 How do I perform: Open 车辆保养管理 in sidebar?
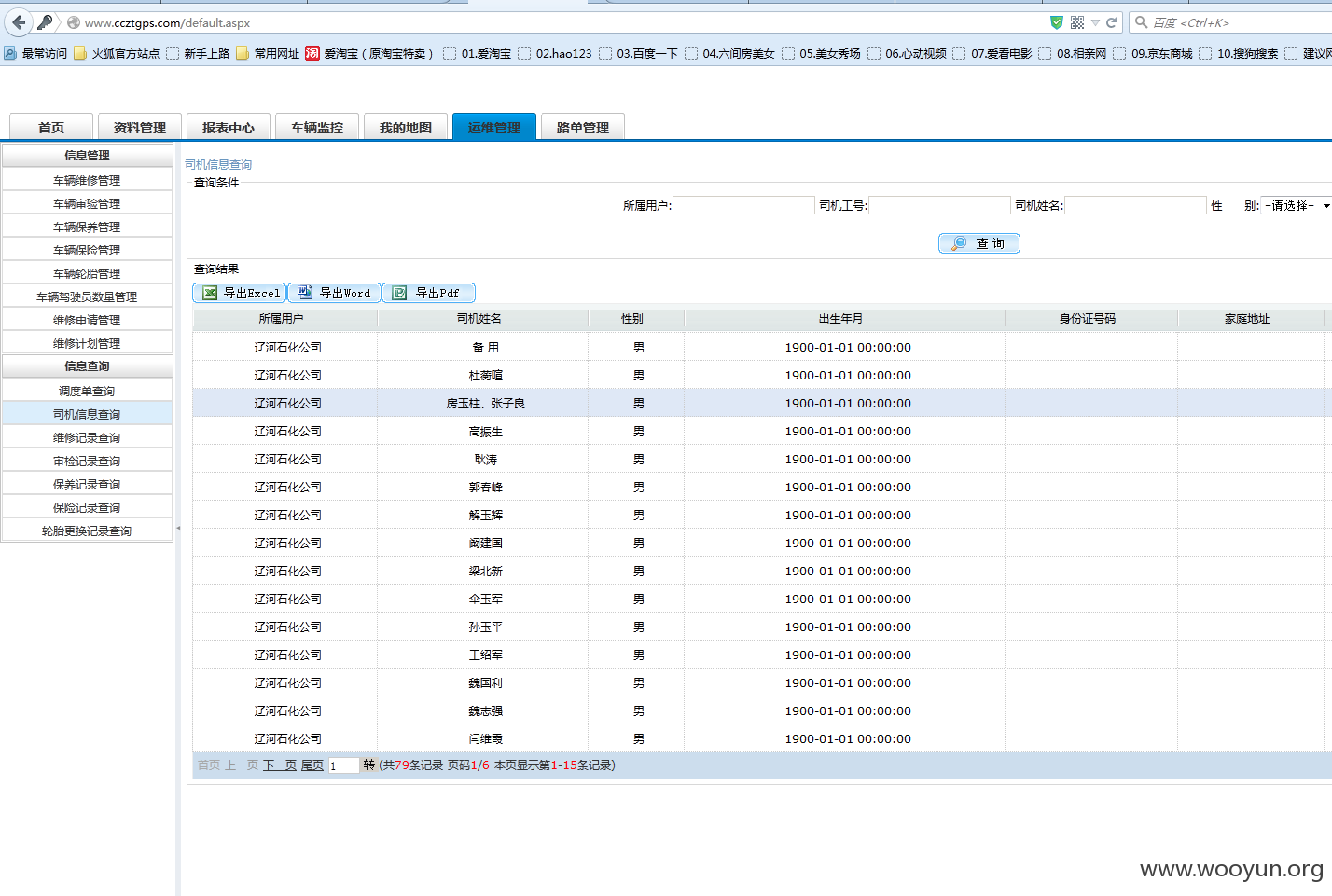pyautogui.click(x=87, y=227)
